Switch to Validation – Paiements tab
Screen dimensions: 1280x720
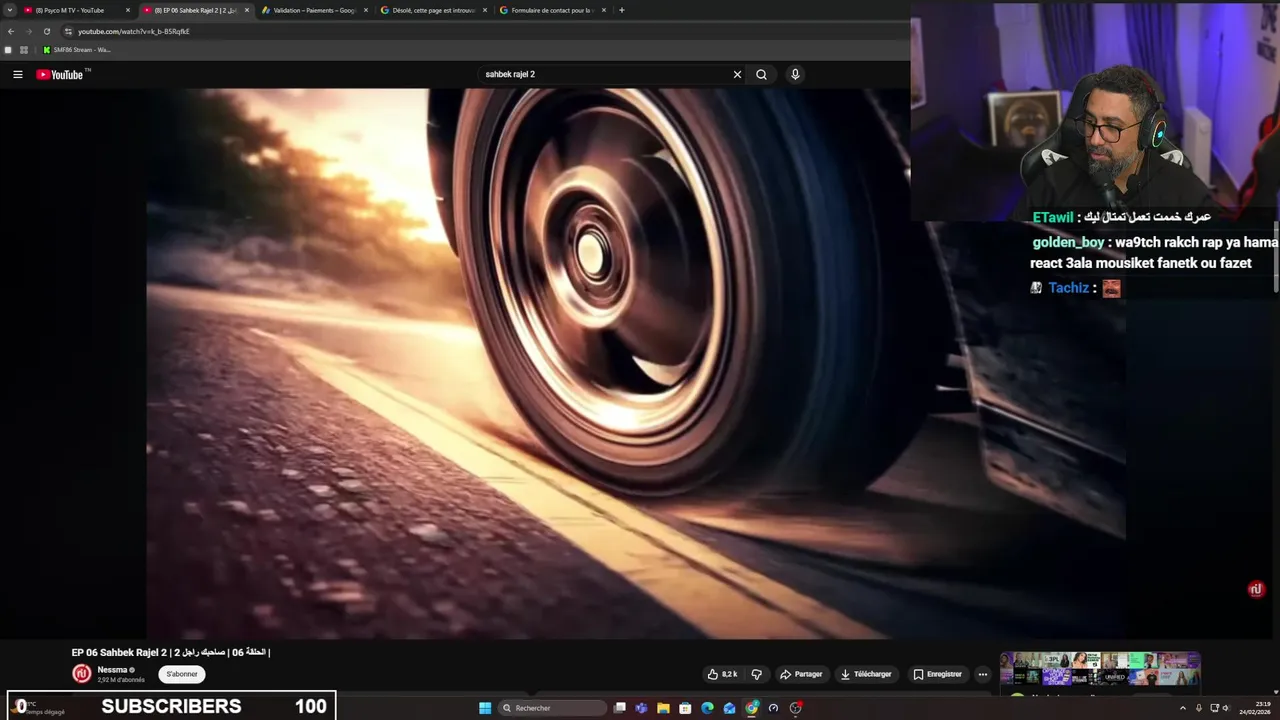point(315,10)
